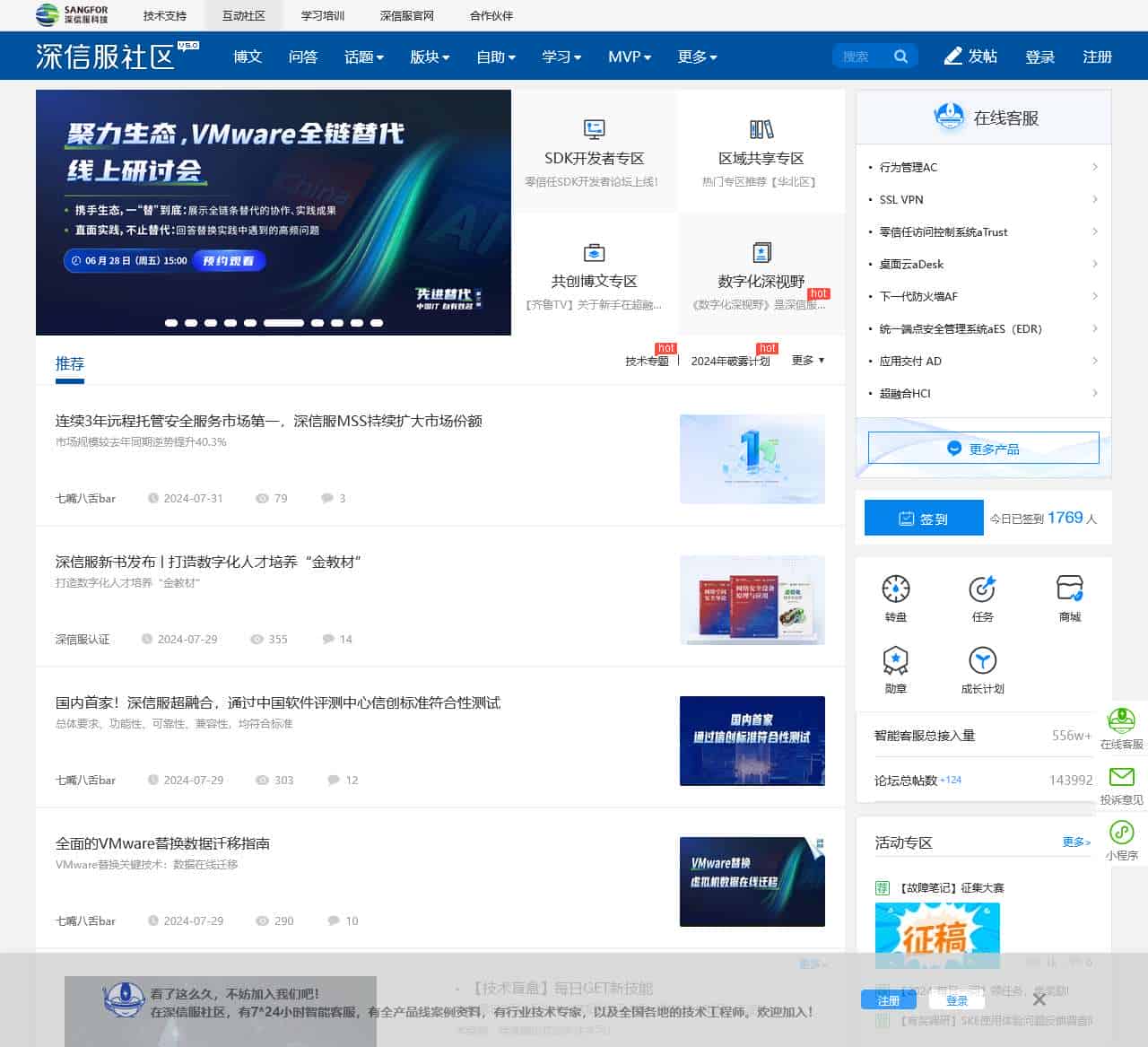
Task: Open the 商城 mall icon
Action: click(x=1068, y=589)
